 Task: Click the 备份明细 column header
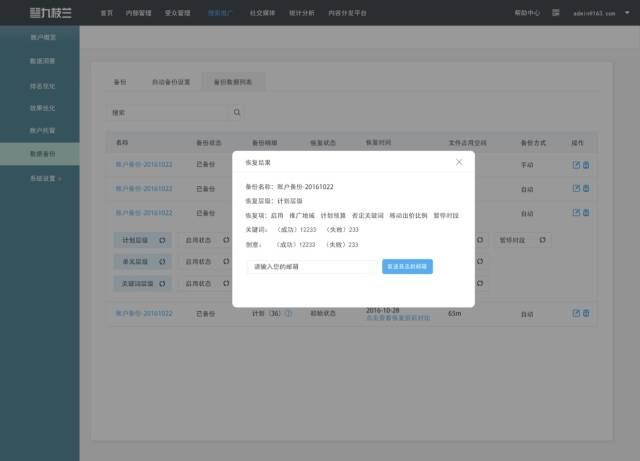pyautogui.click(x=264, y=143)
